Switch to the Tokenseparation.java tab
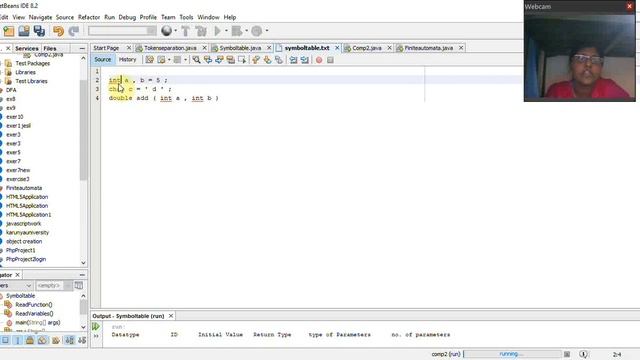The image size is (640, 360). (170, 48)
